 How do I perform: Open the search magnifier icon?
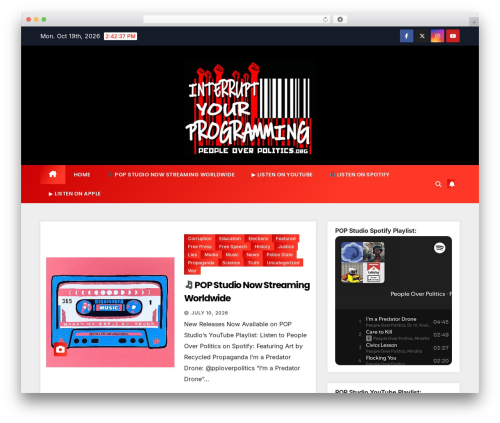click(x=438, y=184)
